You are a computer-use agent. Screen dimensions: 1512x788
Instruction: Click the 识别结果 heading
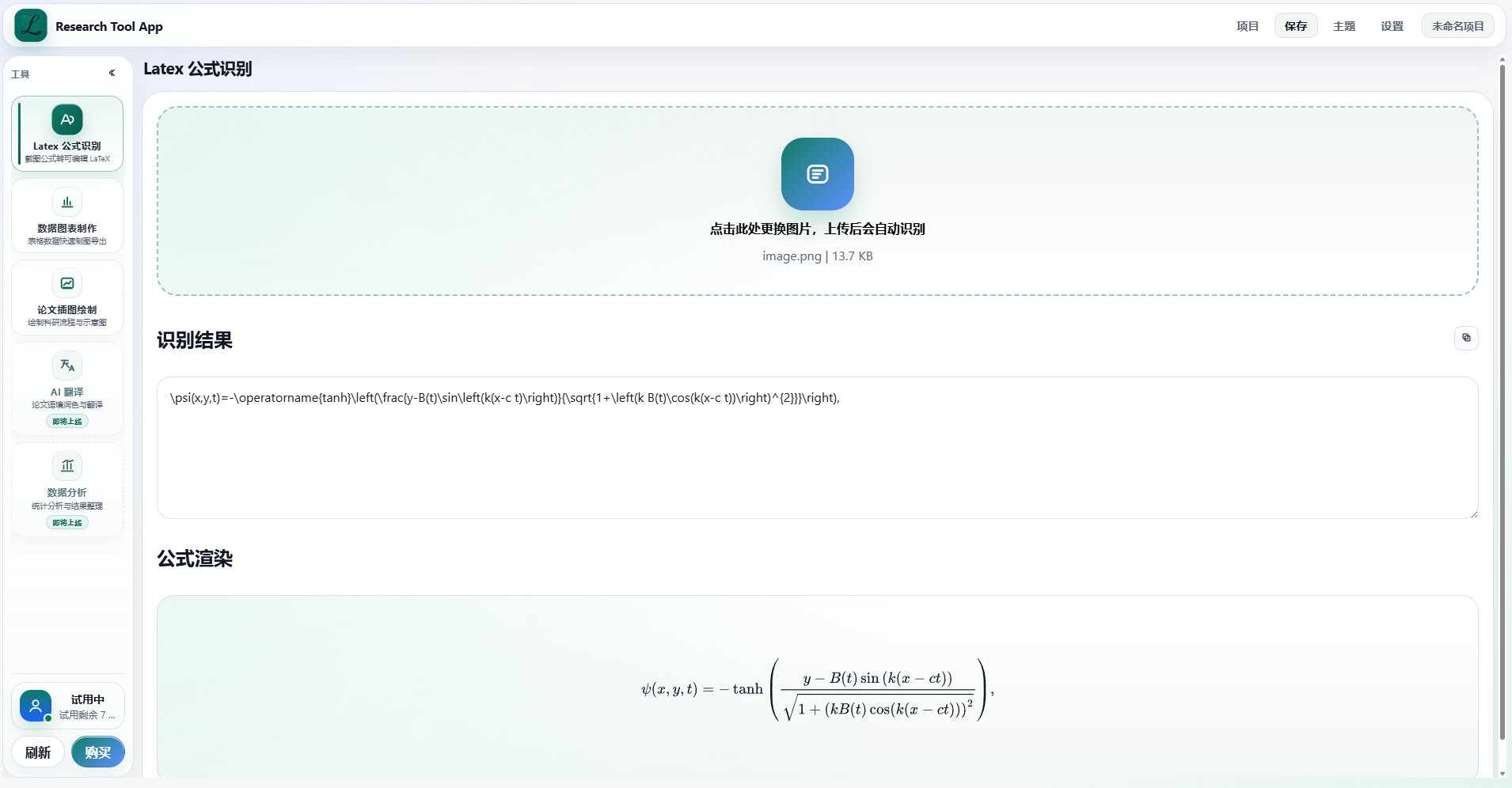[195, 340]
